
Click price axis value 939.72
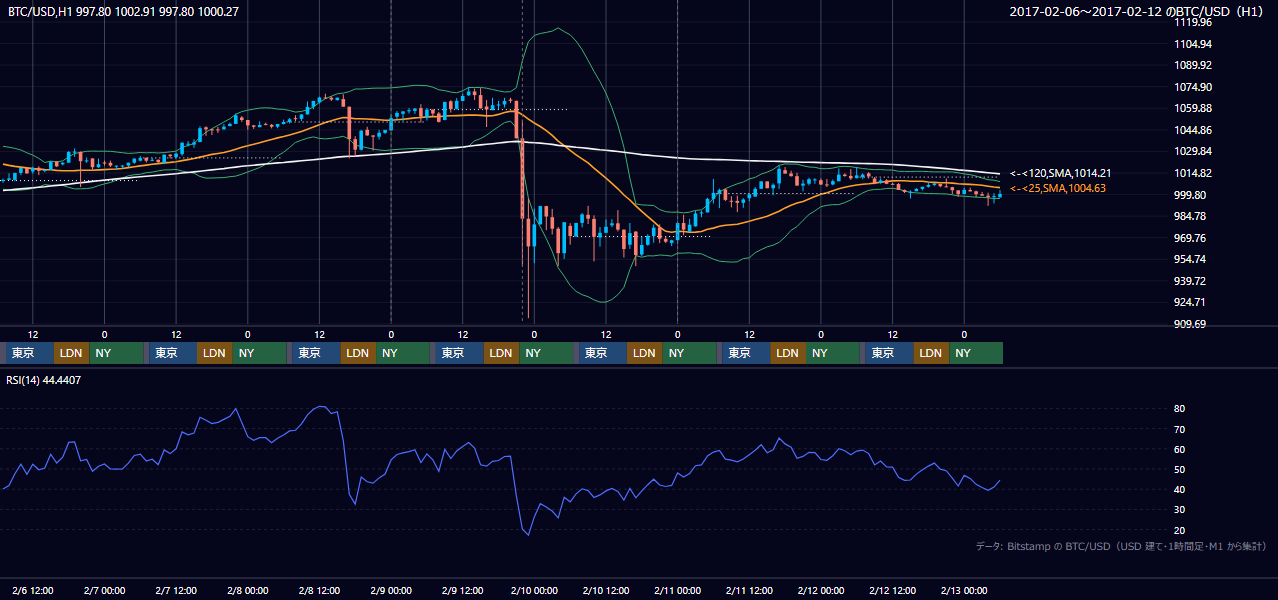point(1191,281)
